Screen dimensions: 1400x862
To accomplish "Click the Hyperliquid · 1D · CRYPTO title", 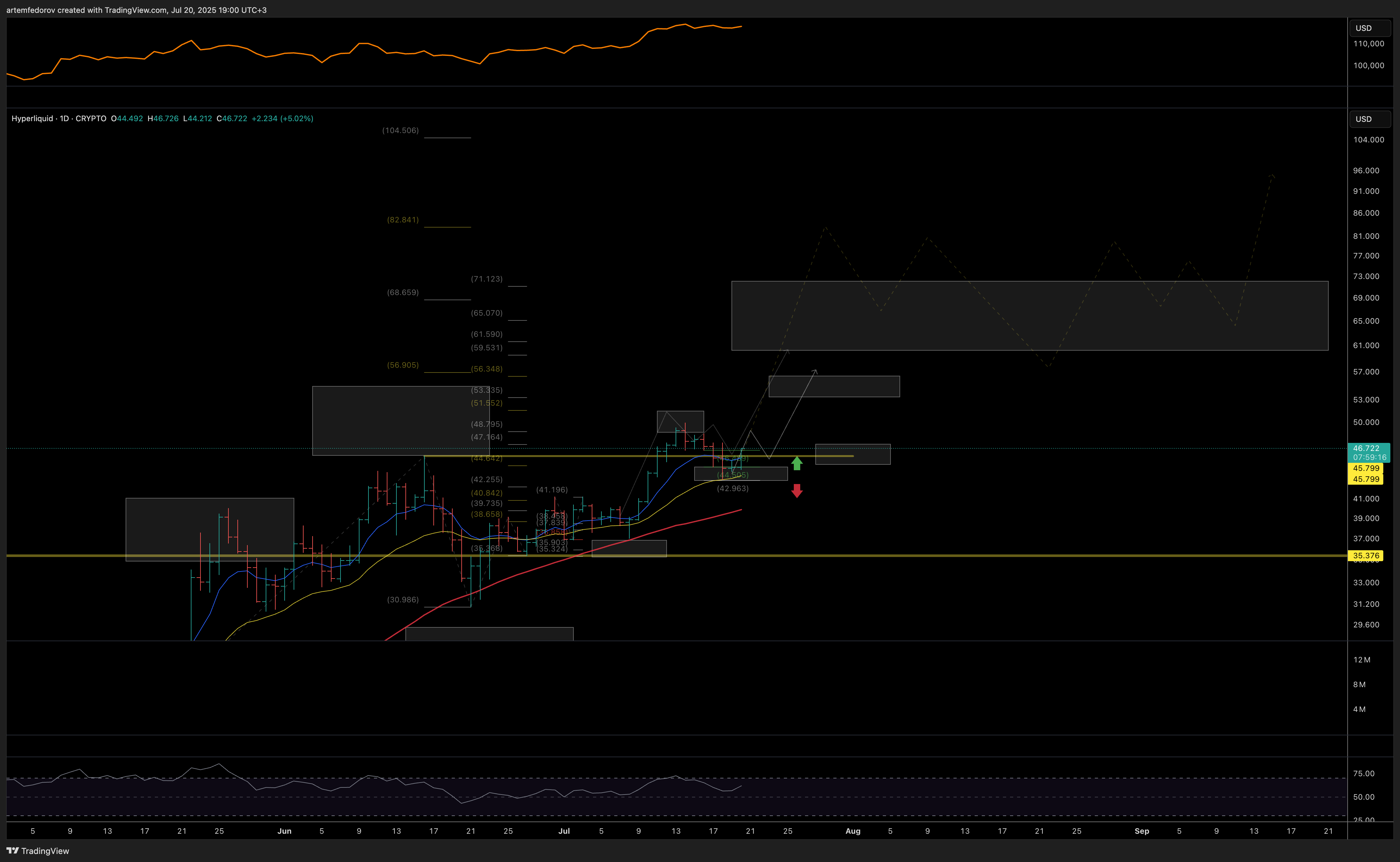I will click(59, 119).
